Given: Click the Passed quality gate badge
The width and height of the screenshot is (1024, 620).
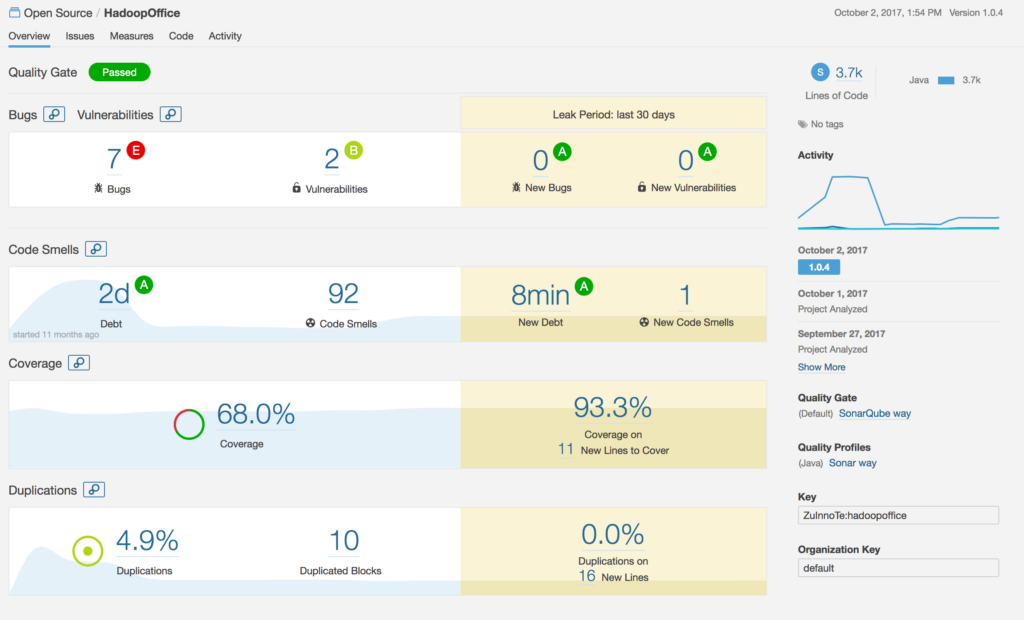Looking at the screenshot, I should pos(120,72).
